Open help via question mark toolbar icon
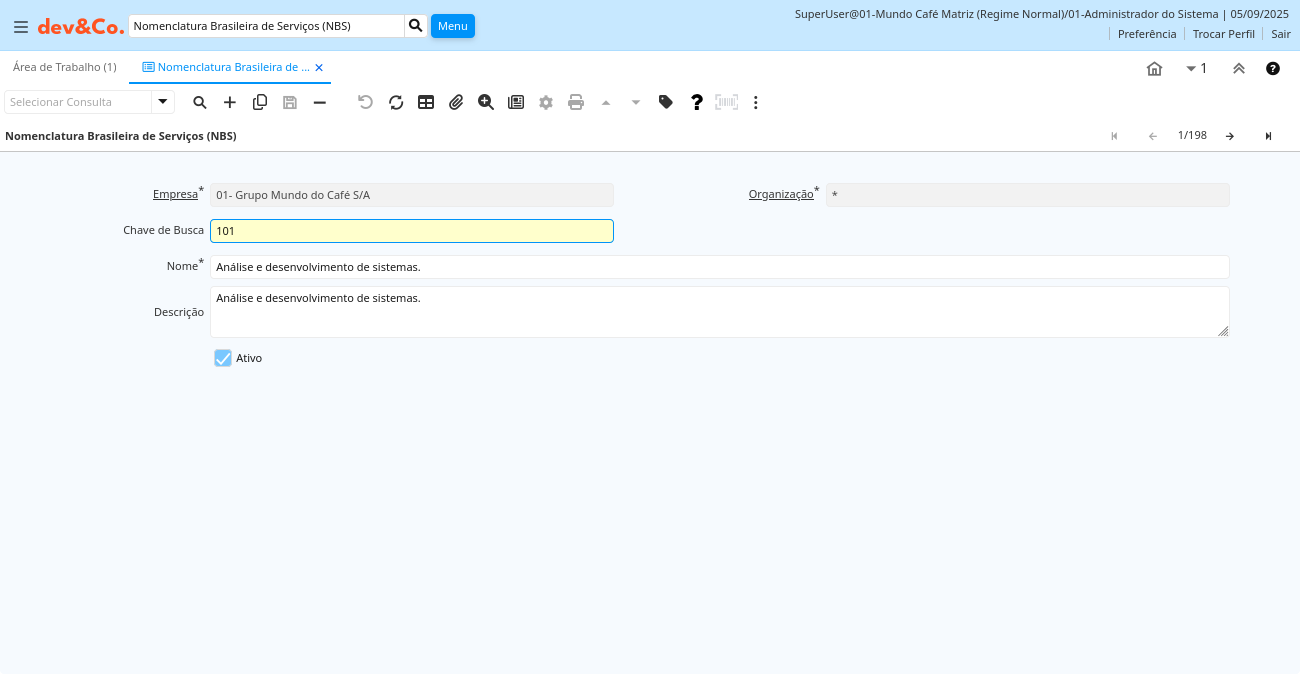 tap(697, 102)
